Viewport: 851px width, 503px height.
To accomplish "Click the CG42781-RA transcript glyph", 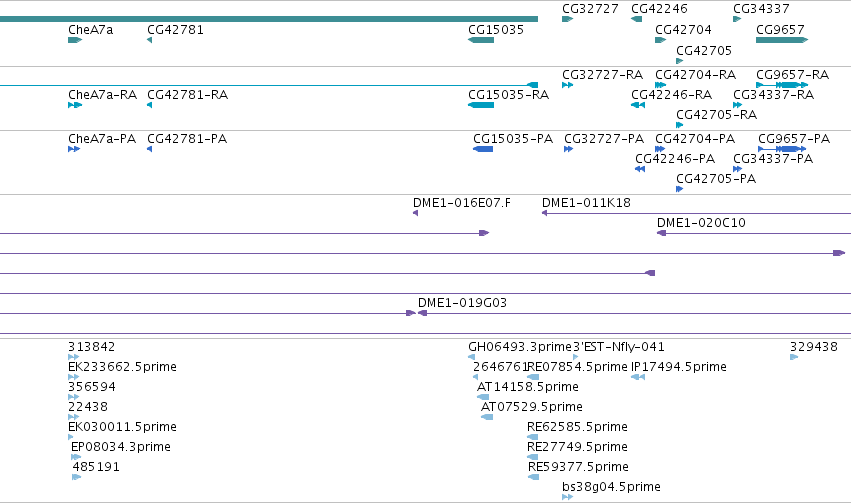I will click(150, 105).
